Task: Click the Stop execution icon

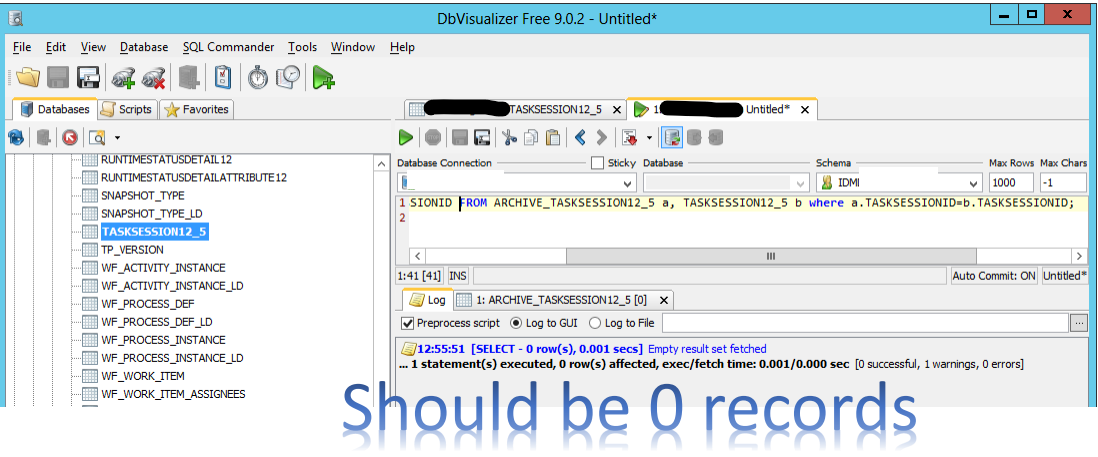Action: tap(433, 137)
